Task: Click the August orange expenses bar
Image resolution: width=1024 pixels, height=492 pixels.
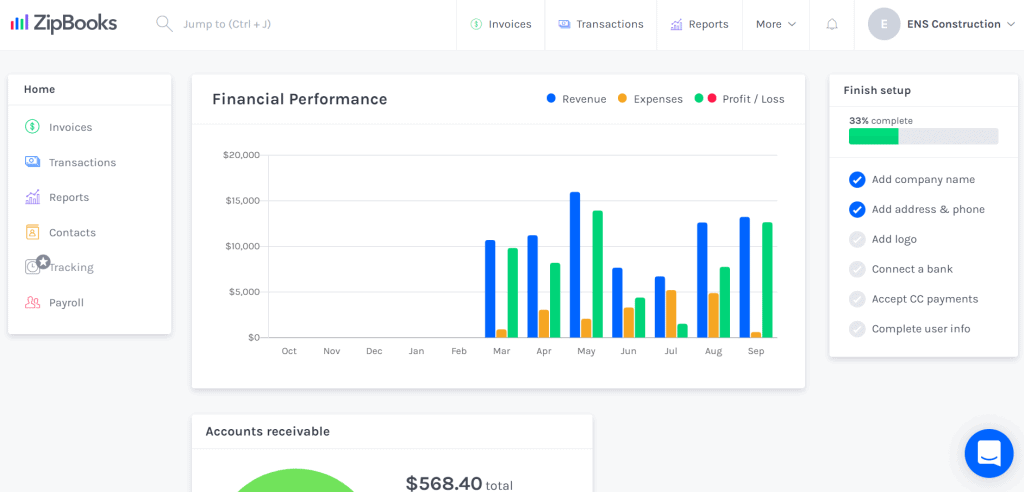Action: (x=713, y=315)
